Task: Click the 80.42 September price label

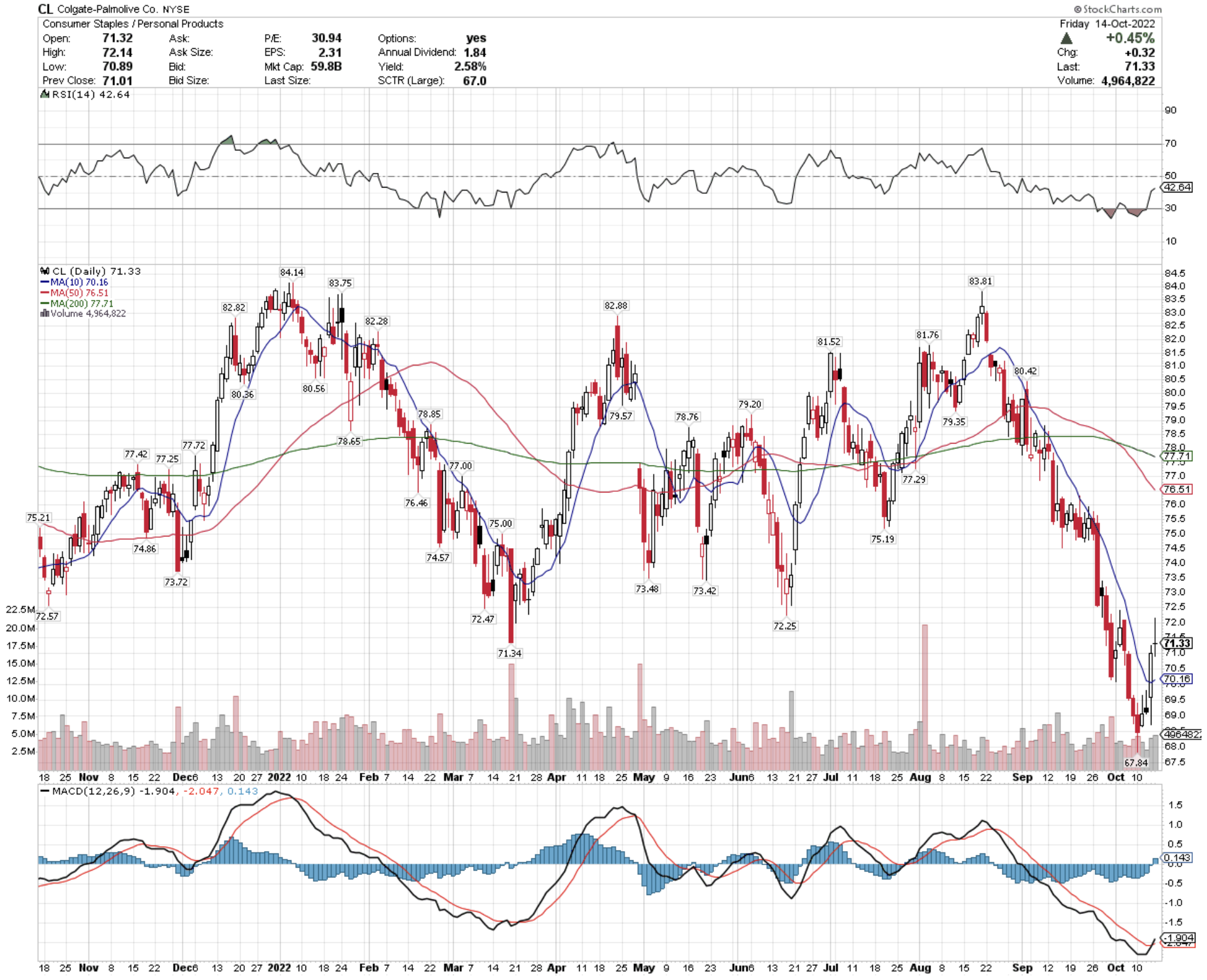Action: pyautogui.click(x=1025, y=371)
